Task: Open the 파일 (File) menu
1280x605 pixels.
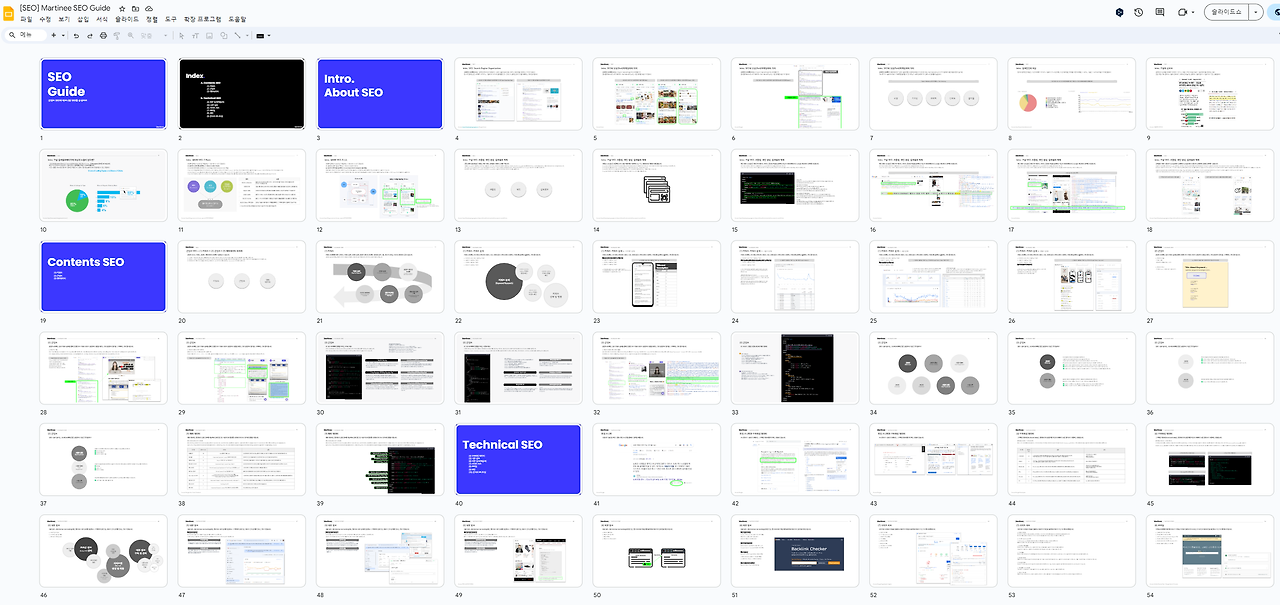Action: [26, 19]
